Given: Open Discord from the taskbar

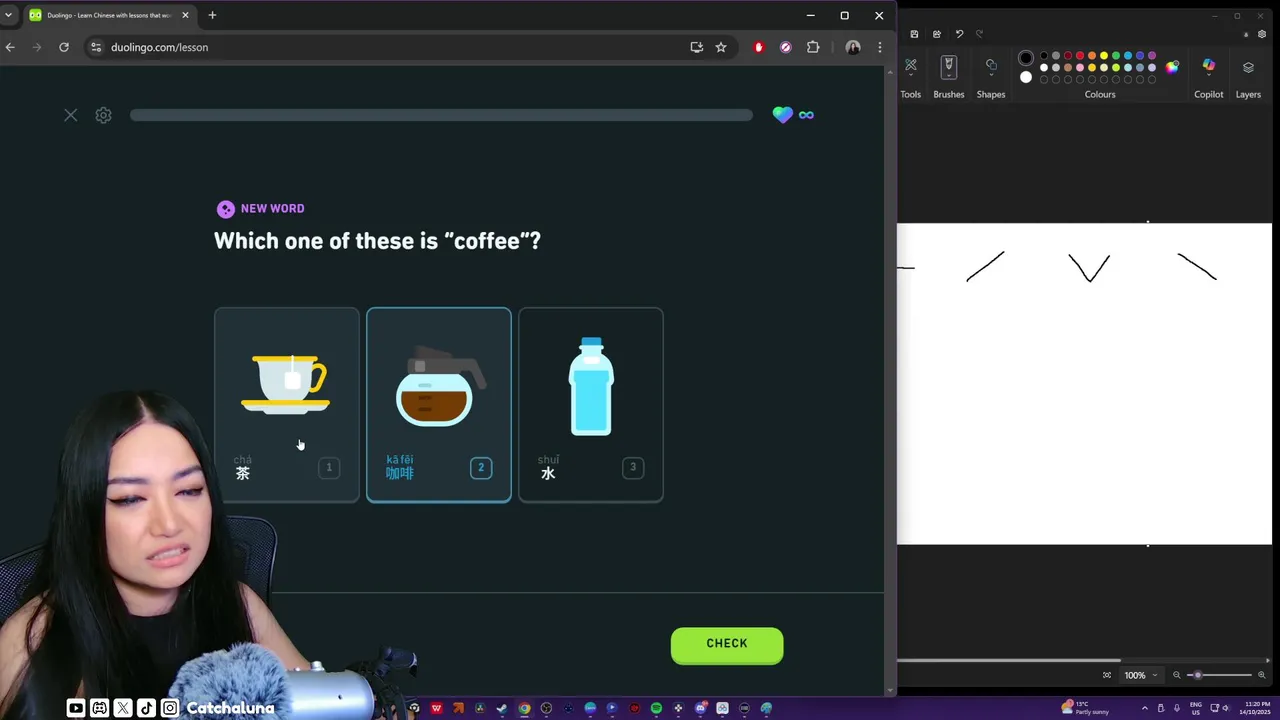Looking at the screenshot, I should tap(700, 708).
